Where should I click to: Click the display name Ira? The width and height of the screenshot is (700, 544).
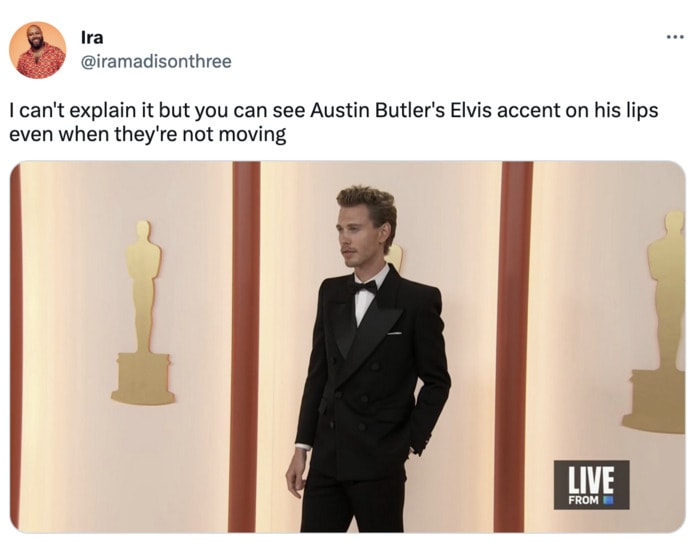click(x=92, y=37)
